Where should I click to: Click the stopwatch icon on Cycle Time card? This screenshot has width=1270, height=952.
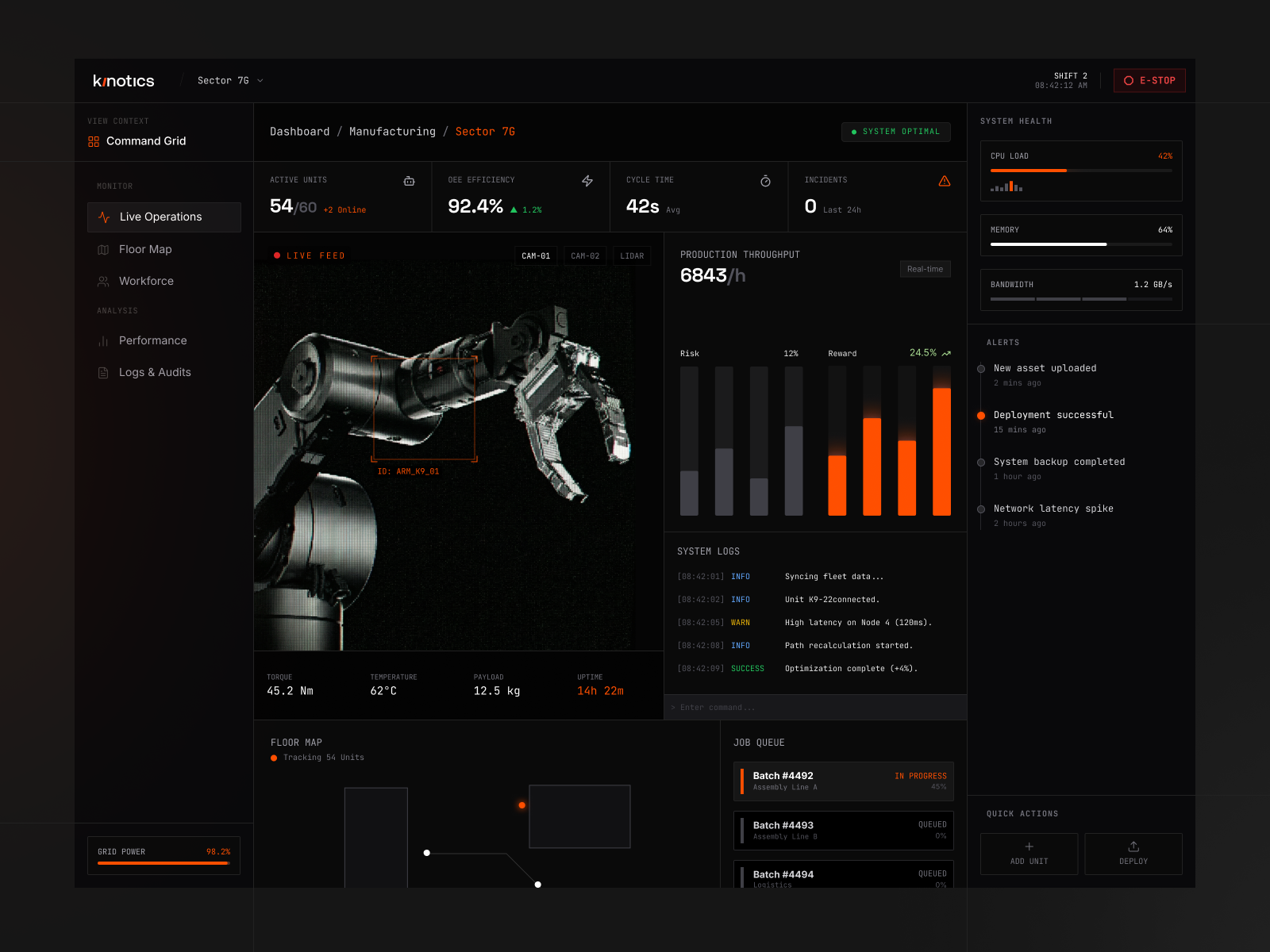(x=765, y=180)
